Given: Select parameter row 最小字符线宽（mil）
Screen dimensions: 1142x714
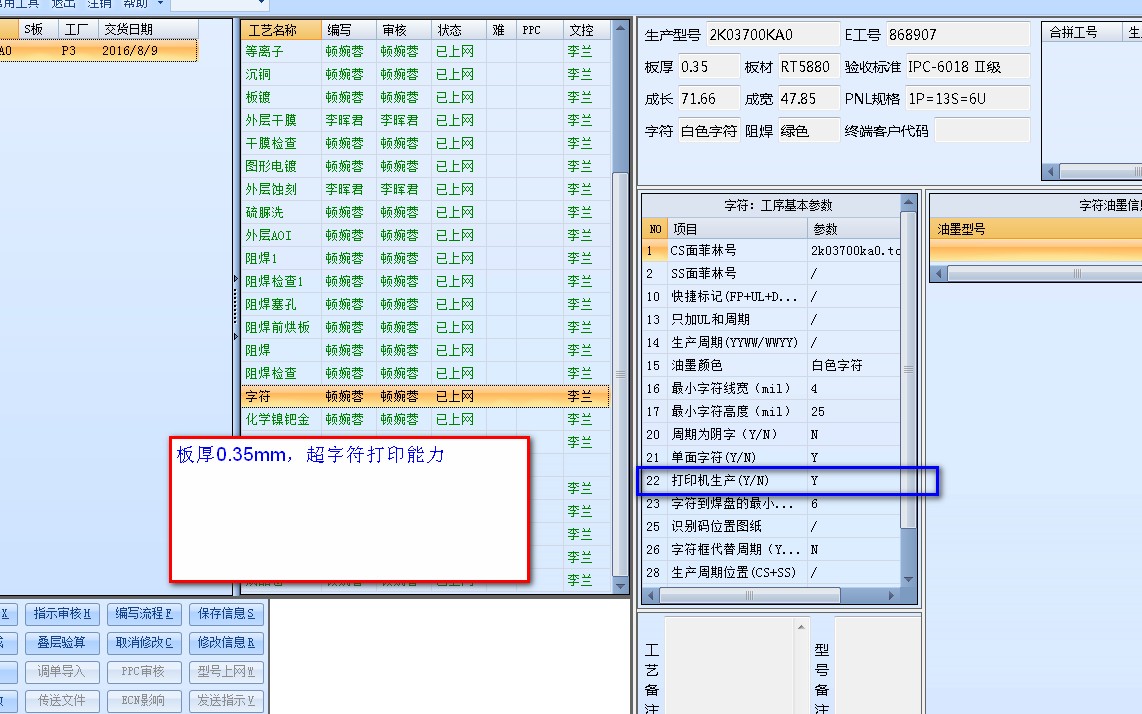Looking at the screenshot, I should click(x=772, y=389).
